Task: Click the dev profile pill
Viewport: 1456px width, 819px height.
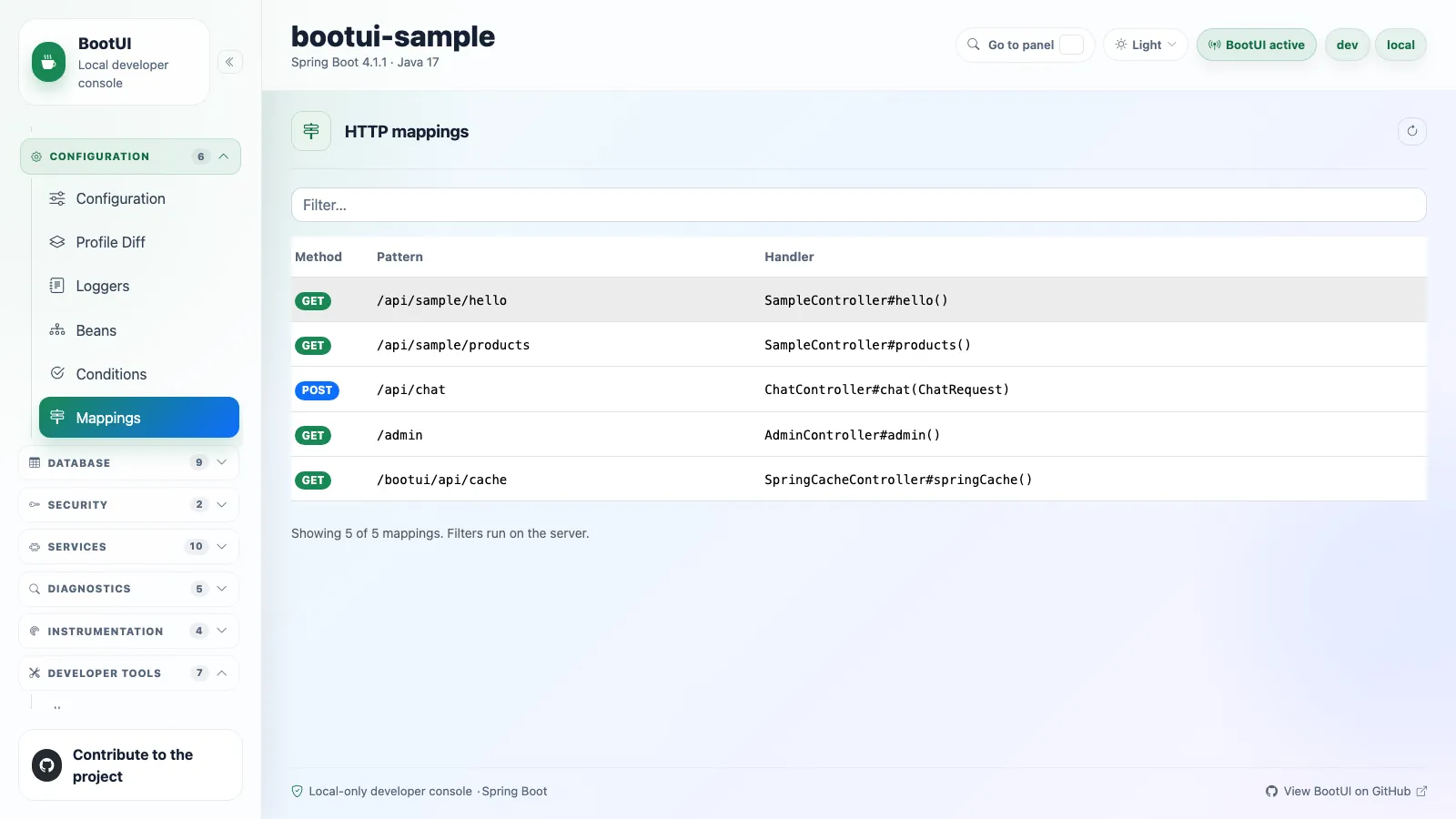Action: tap(1347, 45)
